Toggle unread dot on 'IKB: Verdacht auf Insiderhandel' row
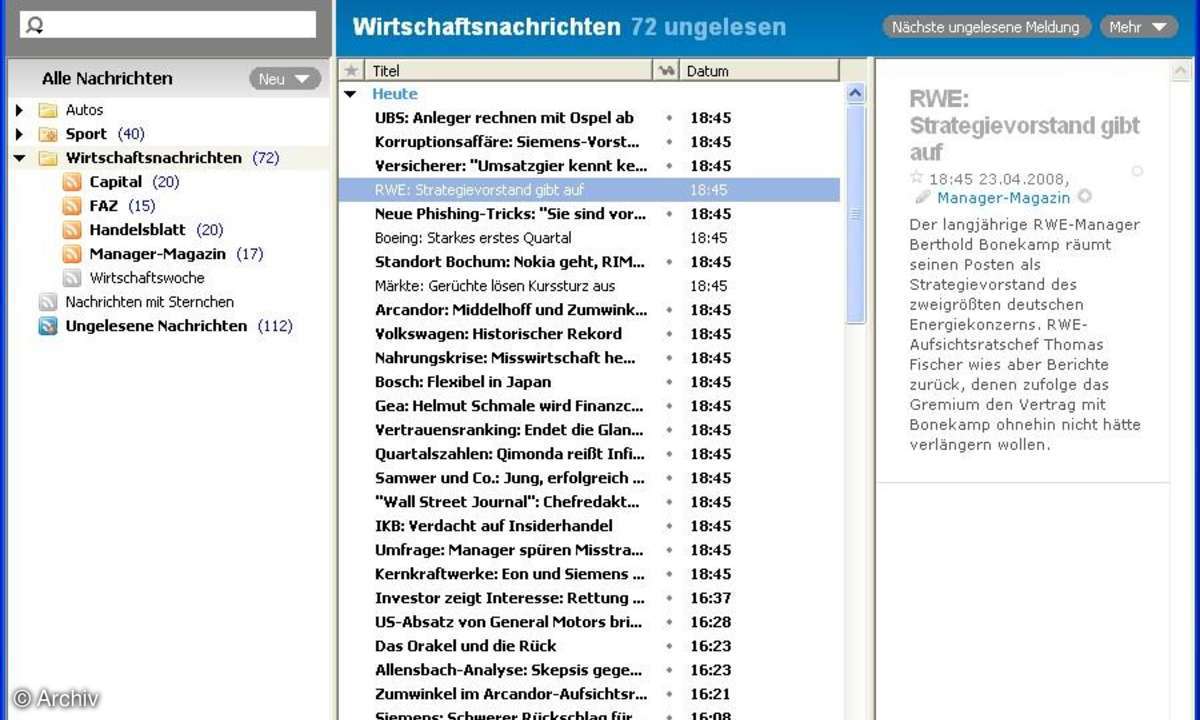 [x=669, y=526]
